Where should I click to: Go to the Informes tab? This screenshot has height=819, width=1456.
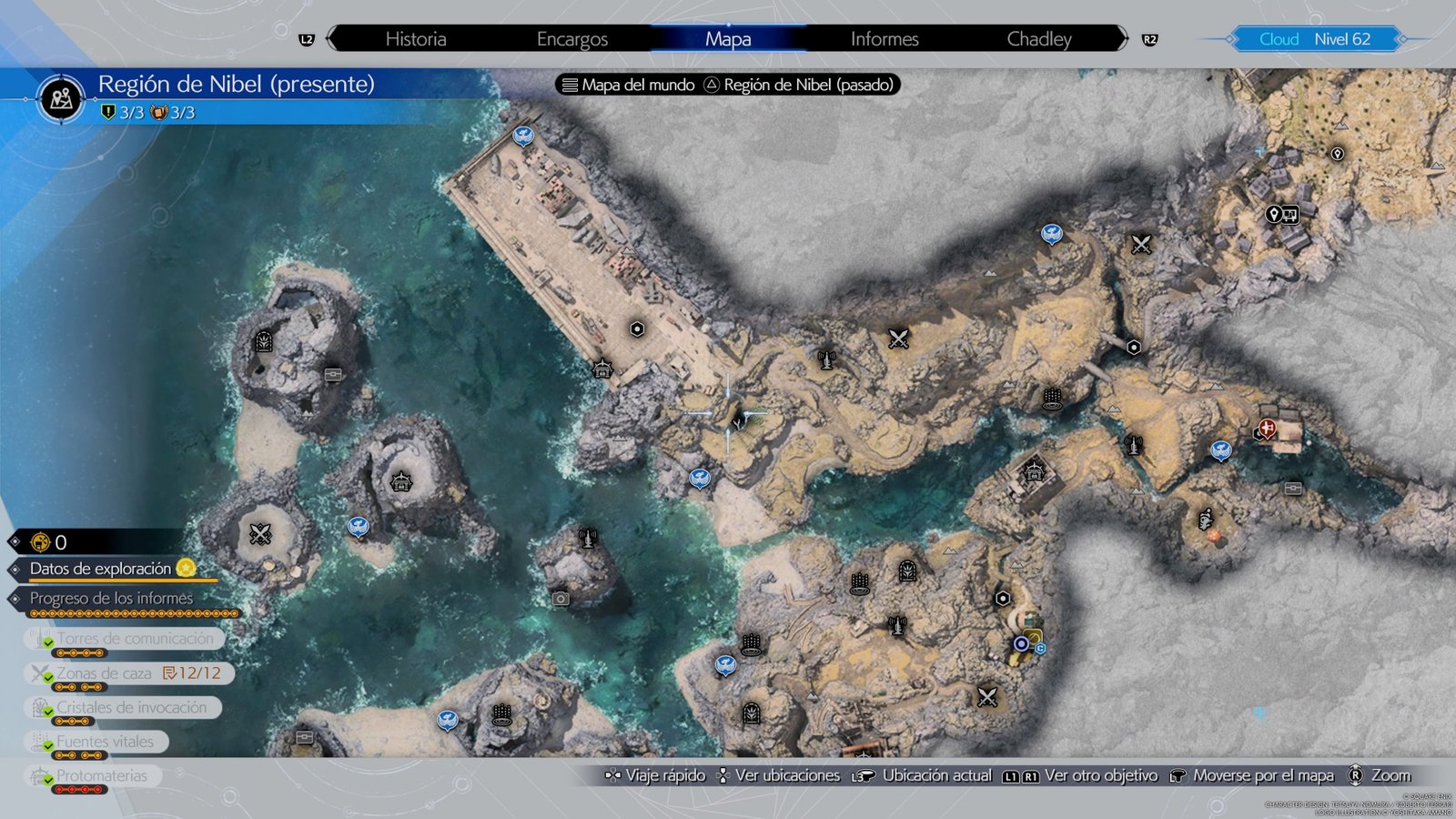tap(885, 39)
